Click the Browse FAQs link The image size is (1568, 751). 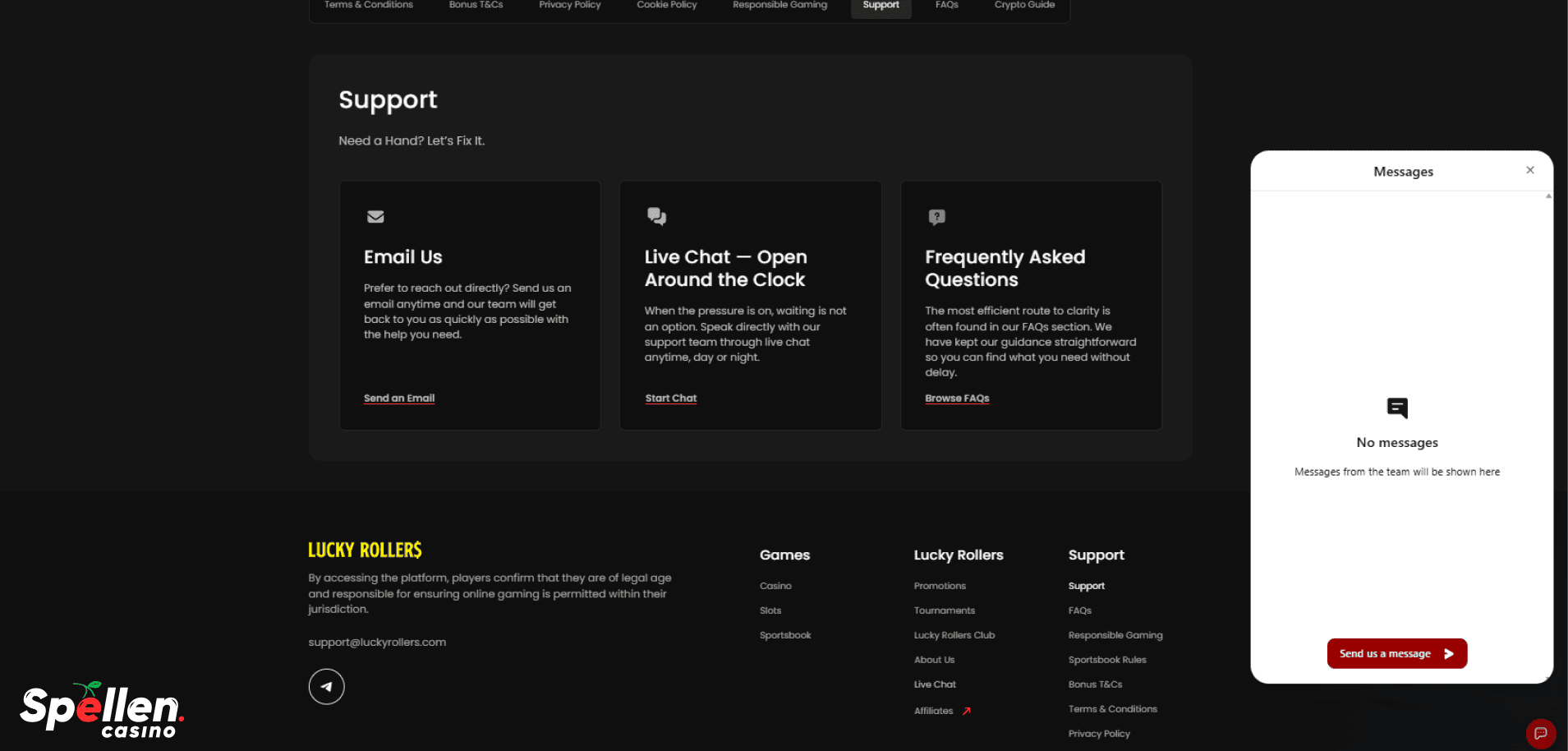tap(957, 399)
